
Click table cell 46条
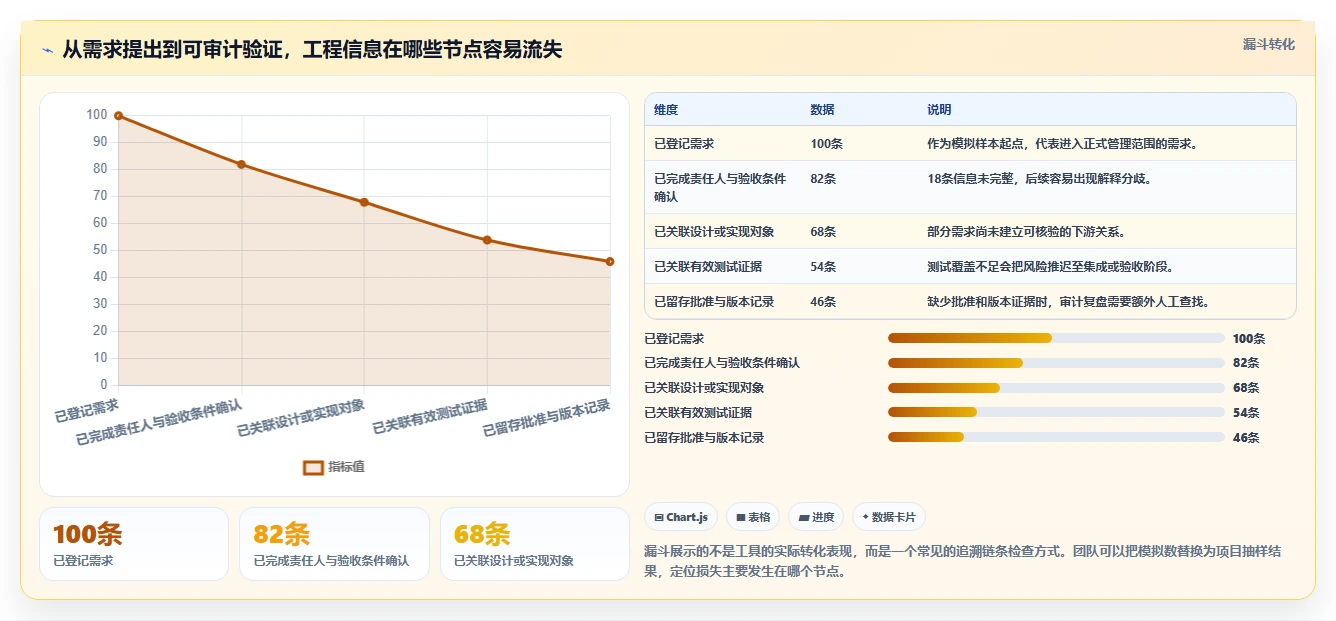pyautogui.click(x=823, y=302)
